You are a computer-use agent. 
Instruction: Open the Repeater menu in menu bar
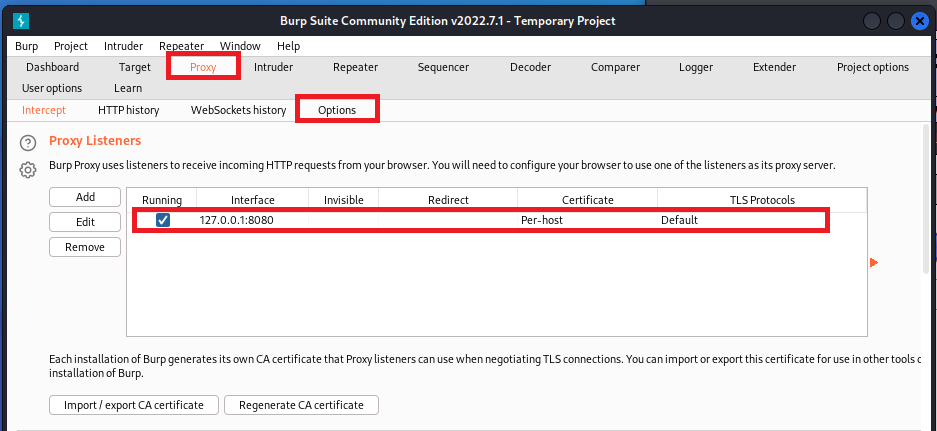point(181,46)
